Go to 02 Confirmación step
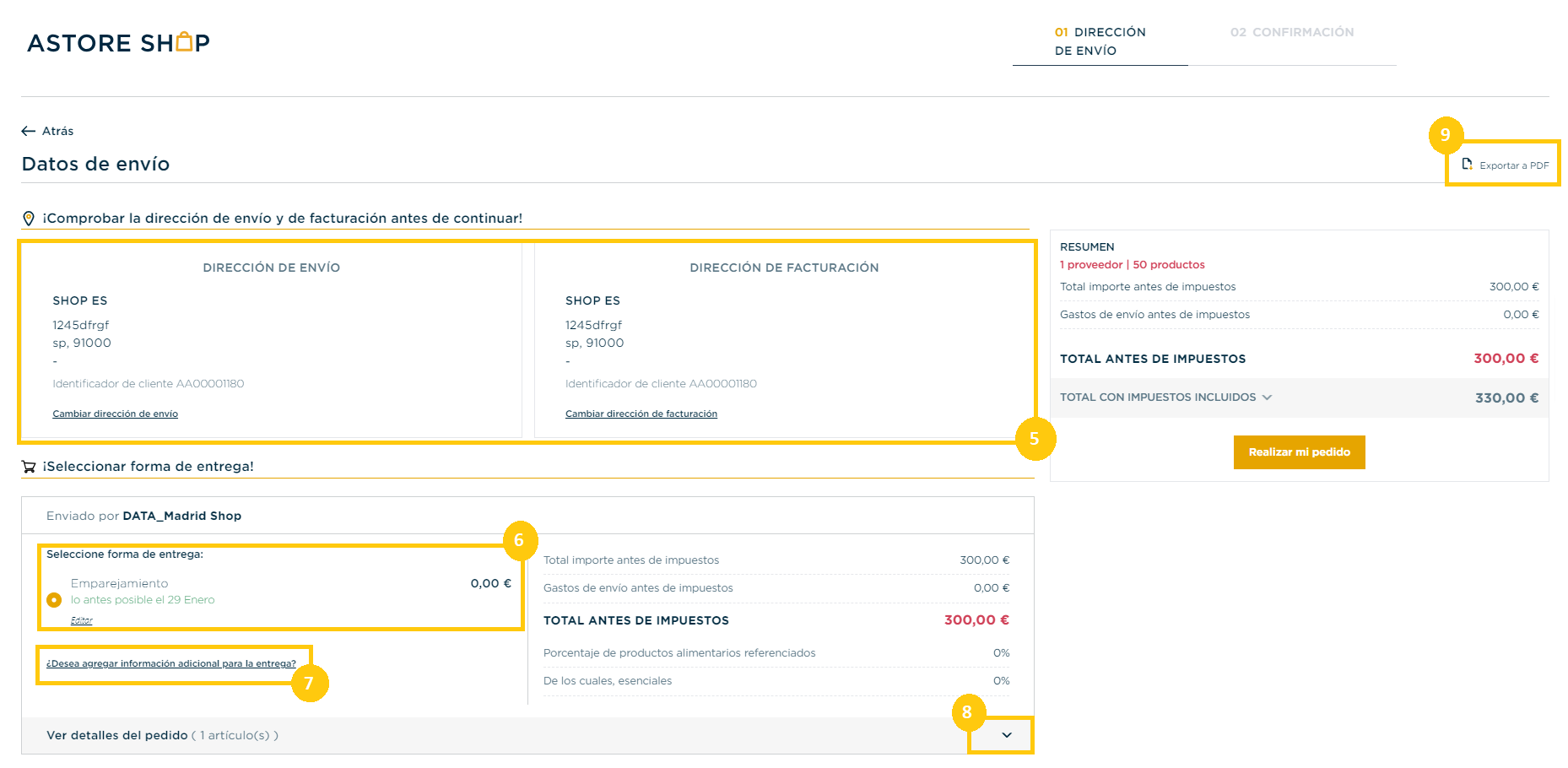Viewport: 1568px width, 768px height. [1292, 32]
